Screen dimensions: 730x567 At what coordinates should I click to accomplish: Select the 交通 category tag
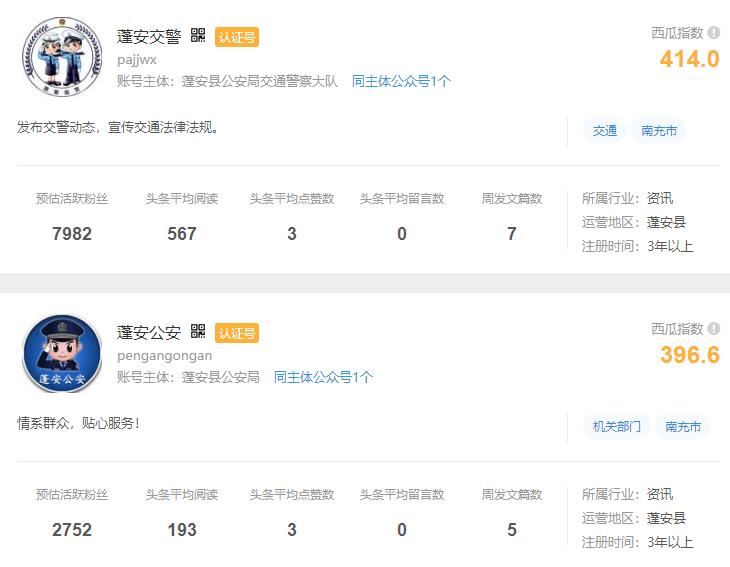point(605,131)
